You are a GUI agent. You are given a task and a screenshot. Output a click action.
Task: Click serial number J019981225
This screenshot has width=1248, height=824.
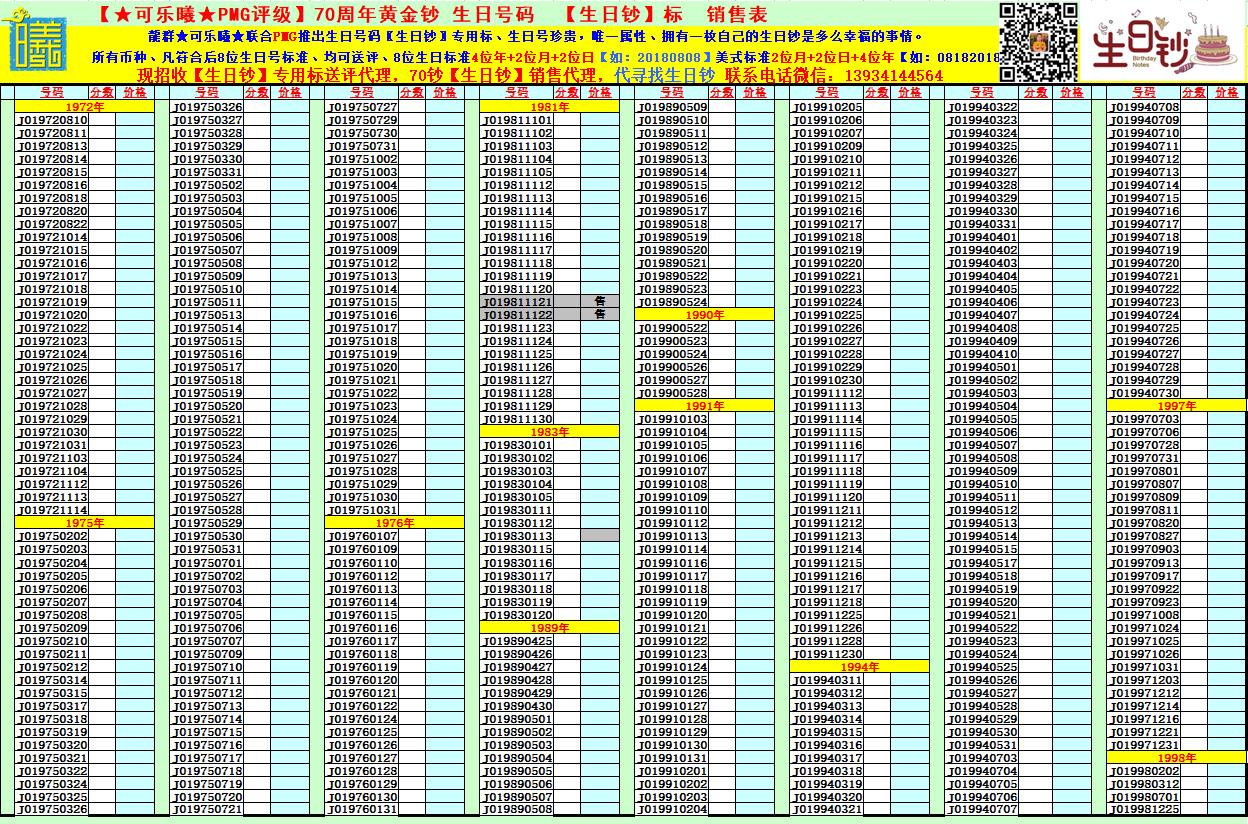[x=1145, y=810]
